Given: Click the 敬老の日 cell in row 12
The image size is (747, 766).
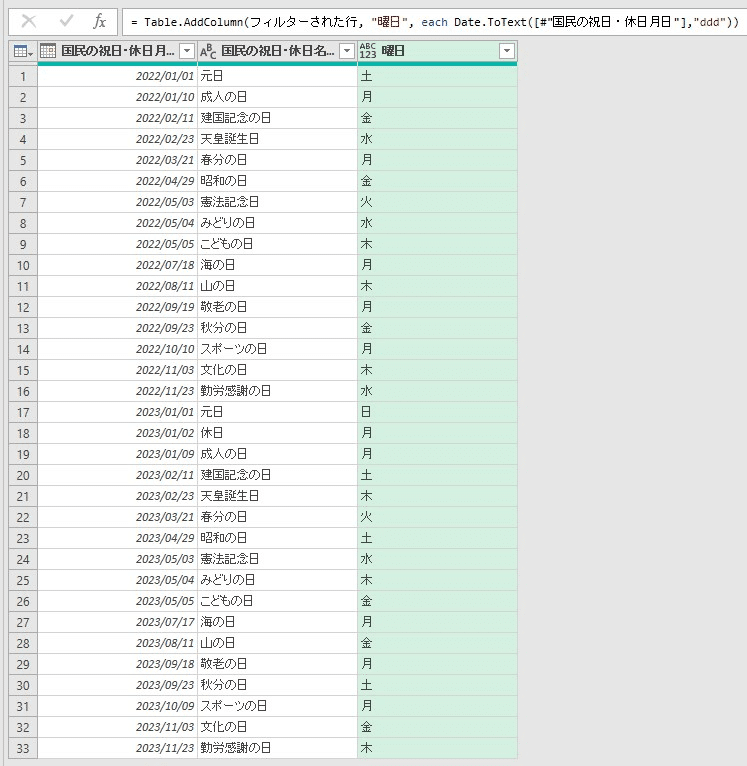Looking at the screenshot, I should (x=277, y=307).
